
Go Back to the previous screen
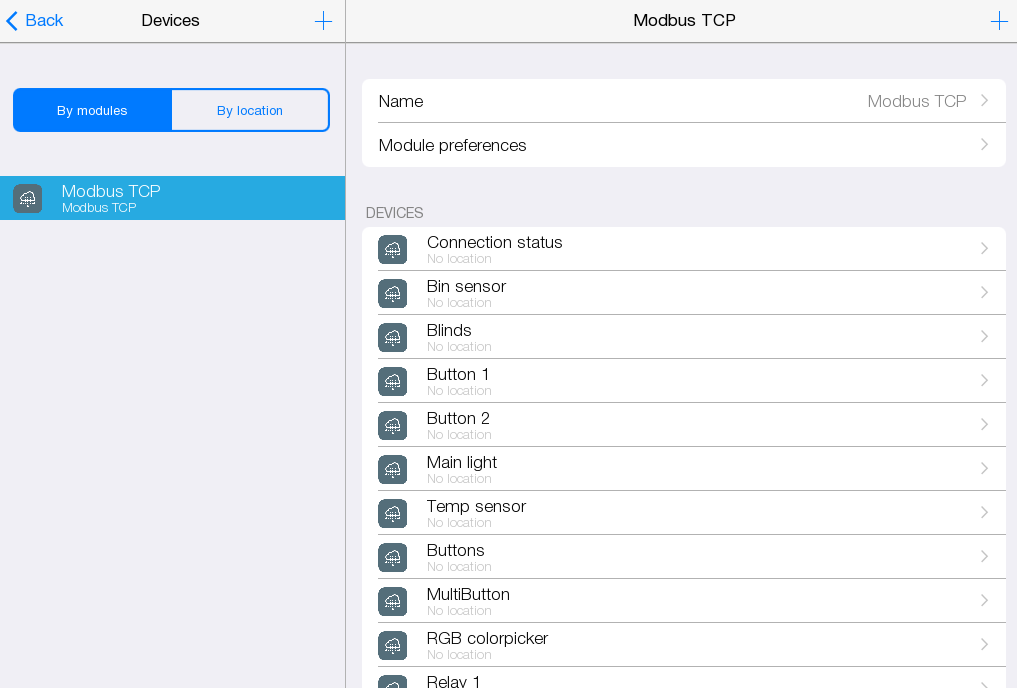[x=33, y=20]
